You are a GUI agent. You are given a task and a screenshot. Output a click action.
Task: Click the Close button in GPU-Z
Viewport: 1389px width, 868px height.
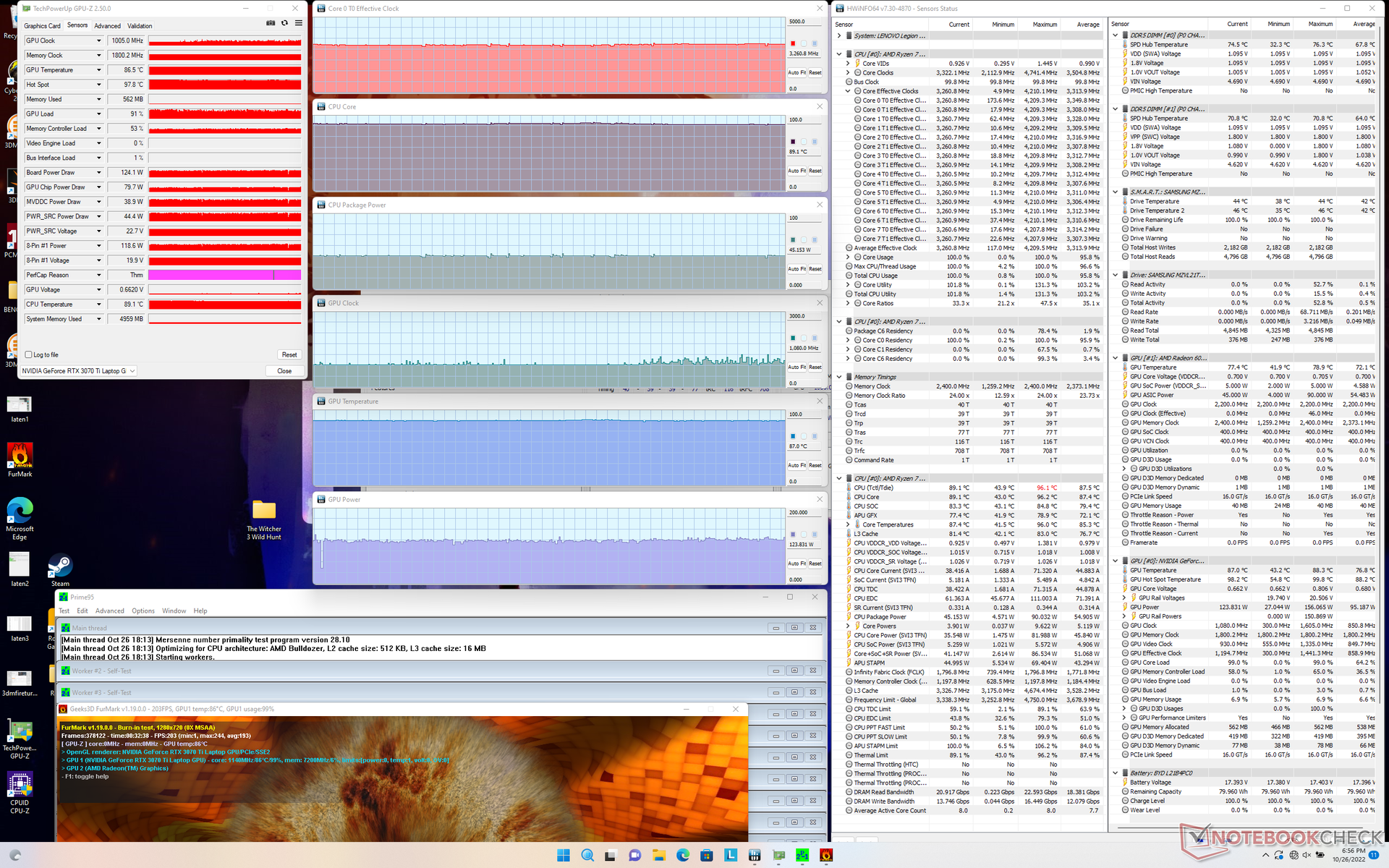pyautogui.click(x=284, y=371)
